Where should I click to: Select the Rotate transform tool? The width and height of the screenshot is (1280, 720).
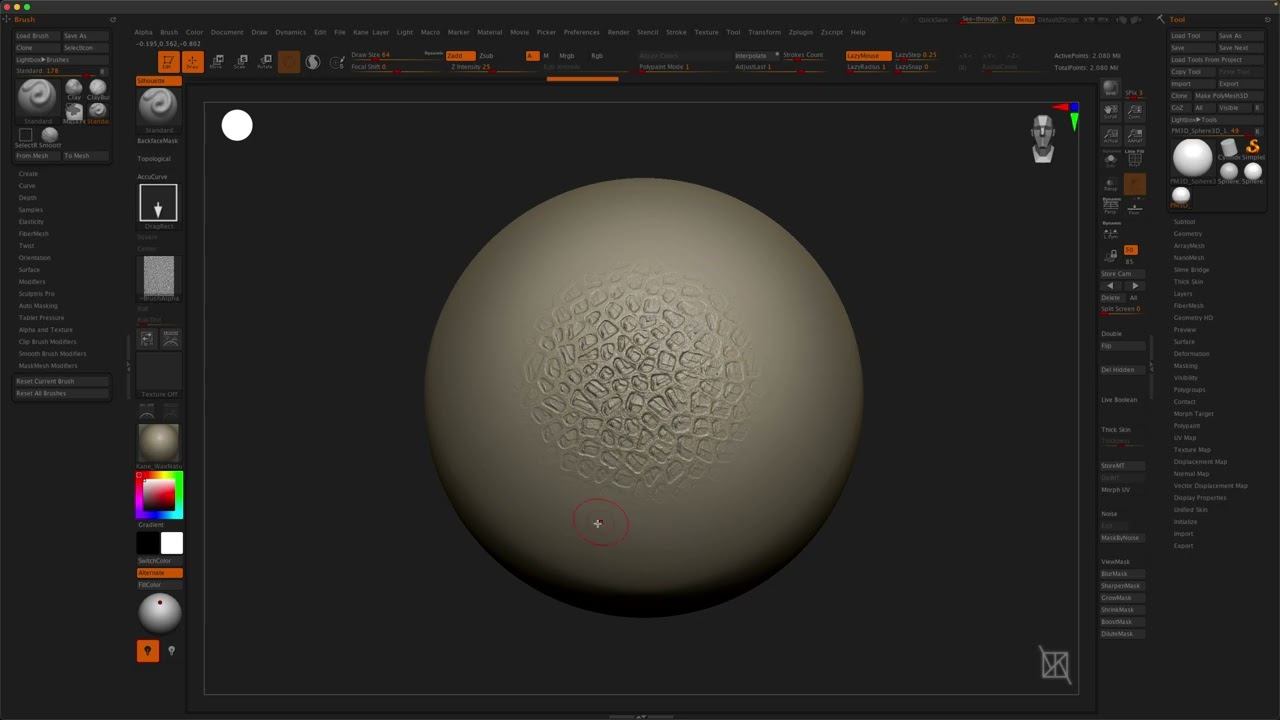(265, 62)
